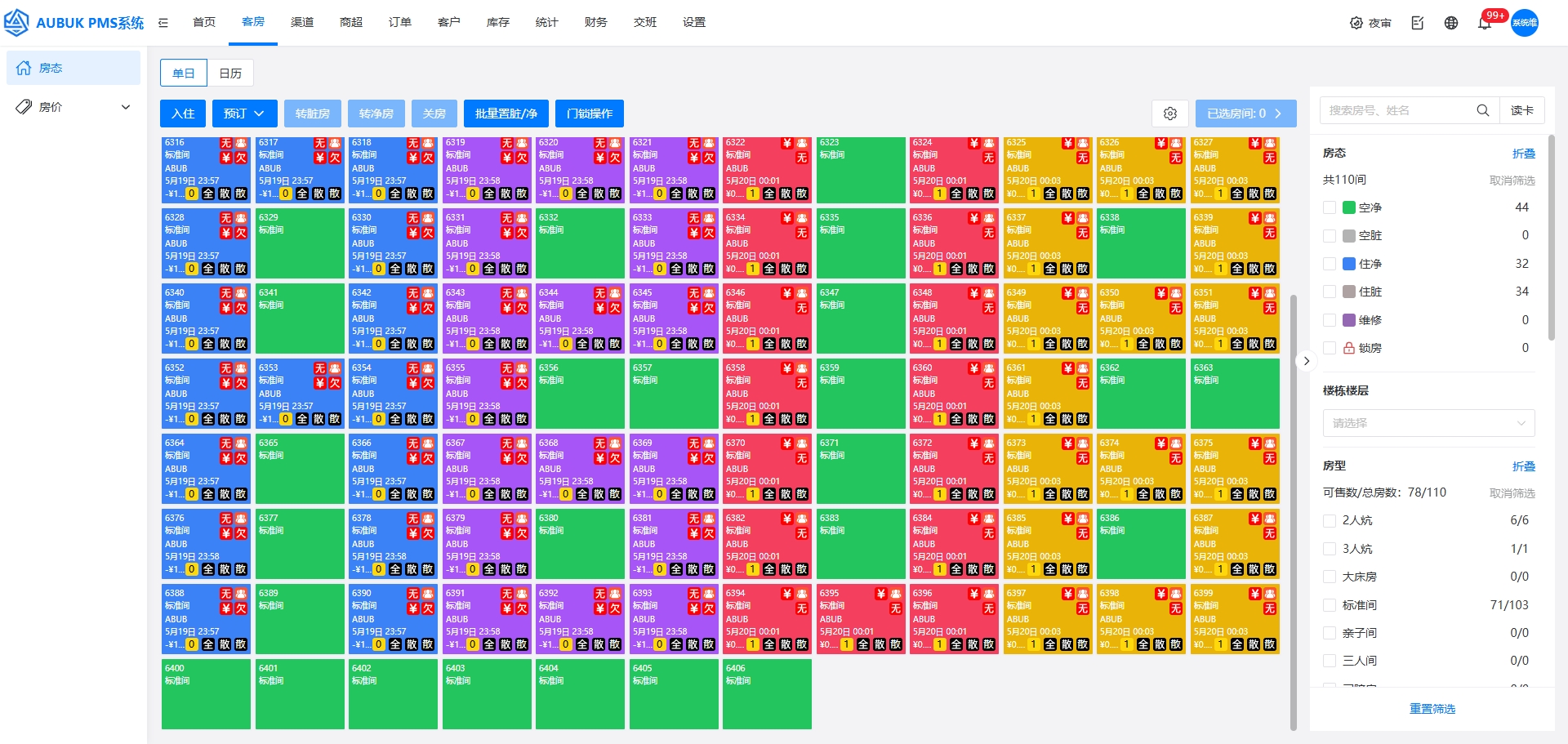Open the 预订 dropdown button

(x=244, y=114)
